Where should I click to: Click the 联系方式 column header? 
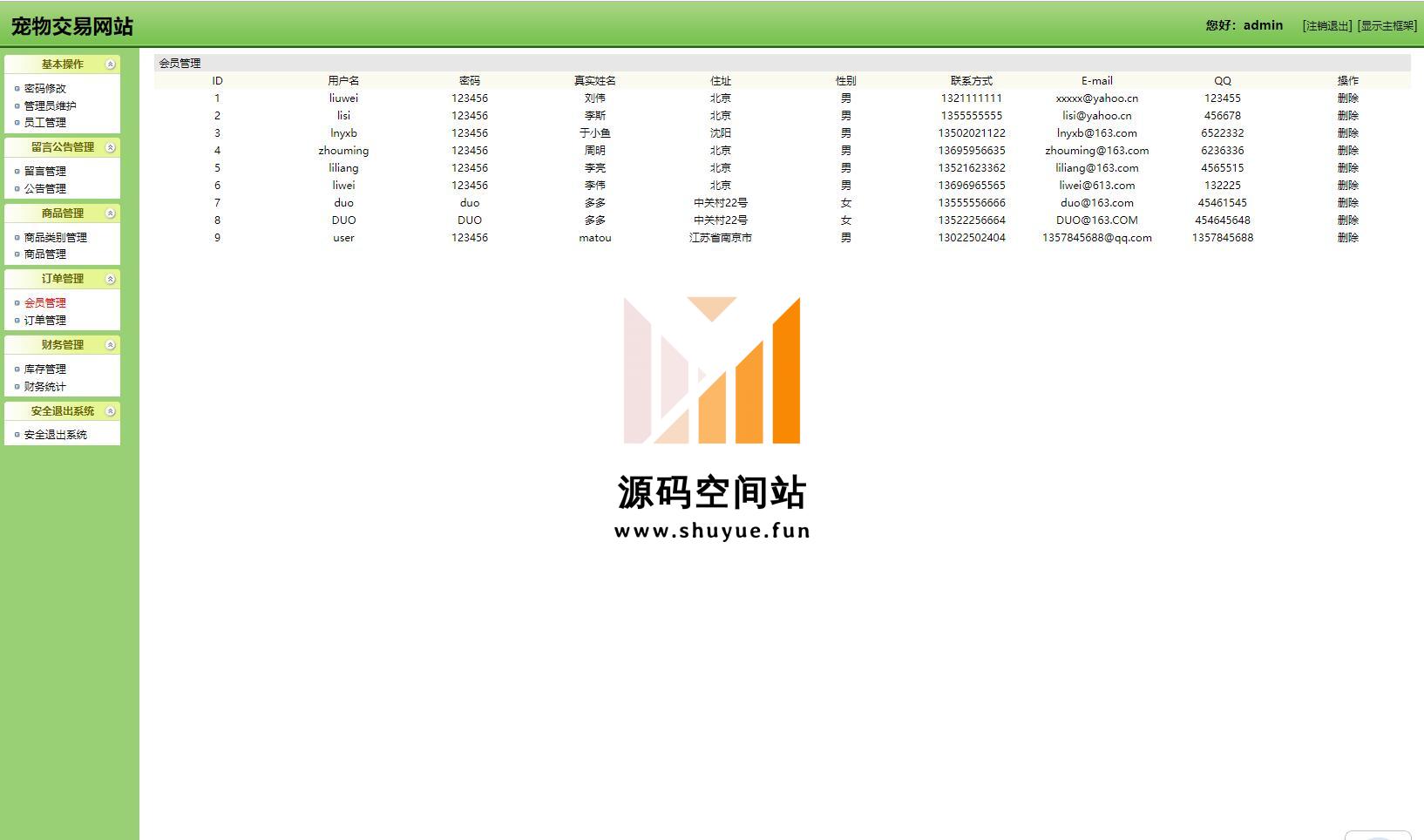[x=972, y=80]
